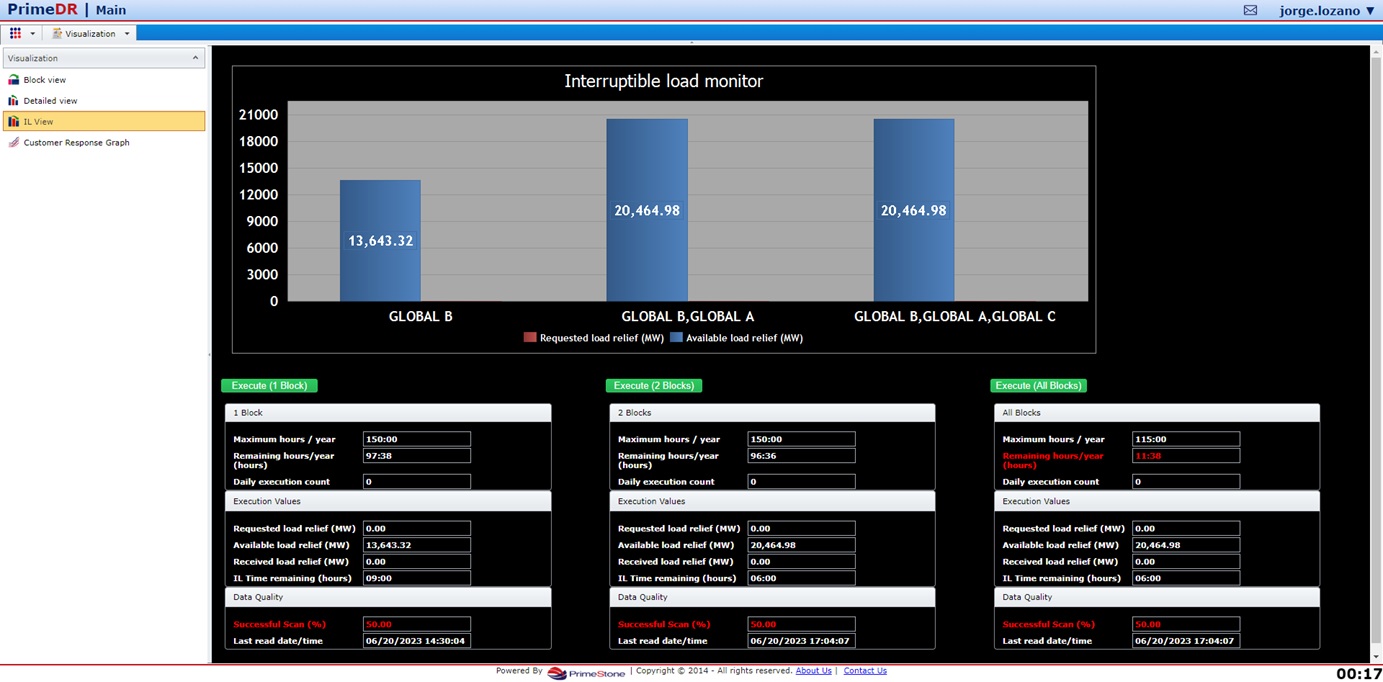Open the About Us link

coord(813,671)
